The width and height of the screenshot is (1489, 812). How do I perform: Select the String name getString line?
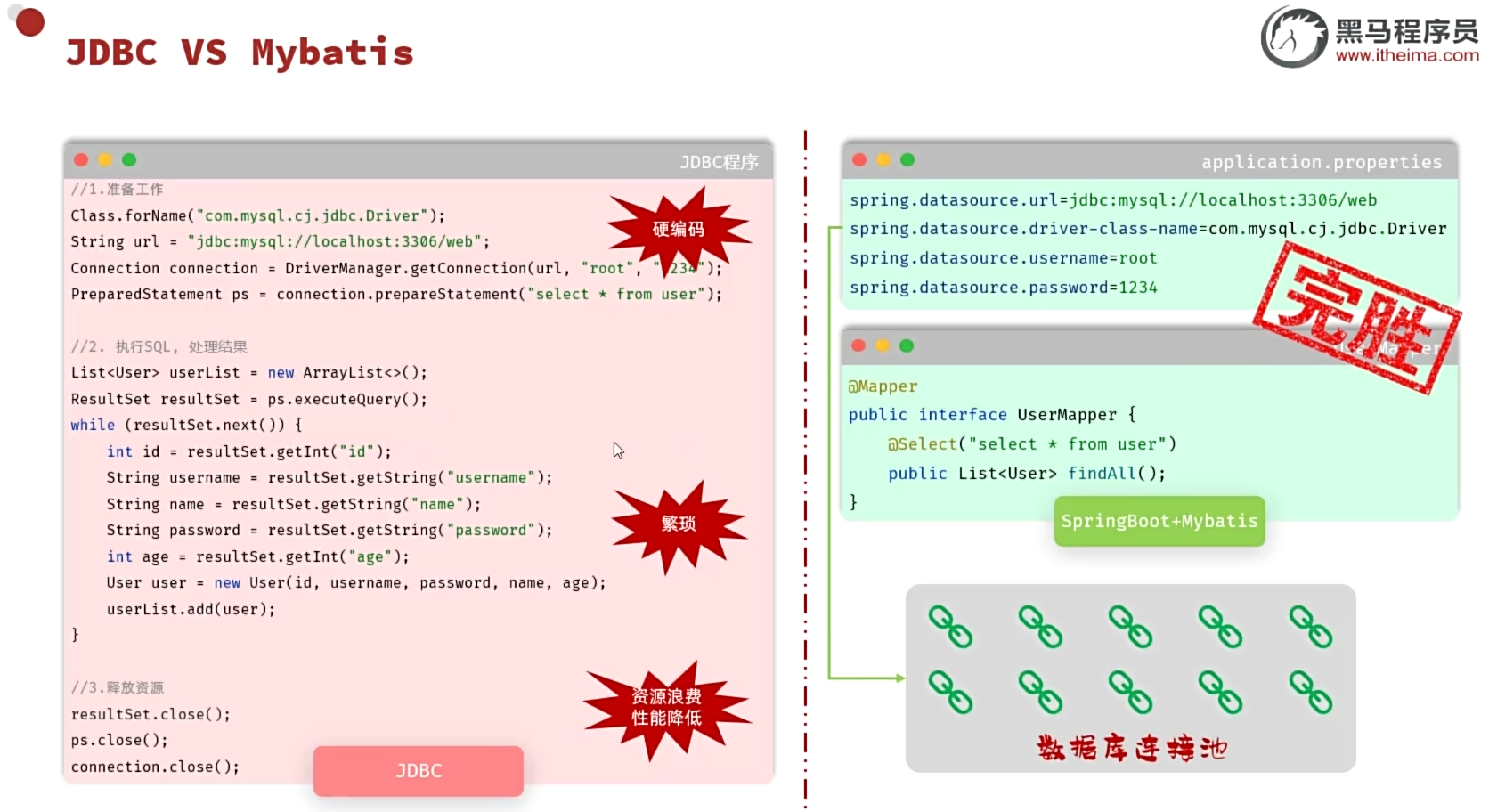(294, 504)
